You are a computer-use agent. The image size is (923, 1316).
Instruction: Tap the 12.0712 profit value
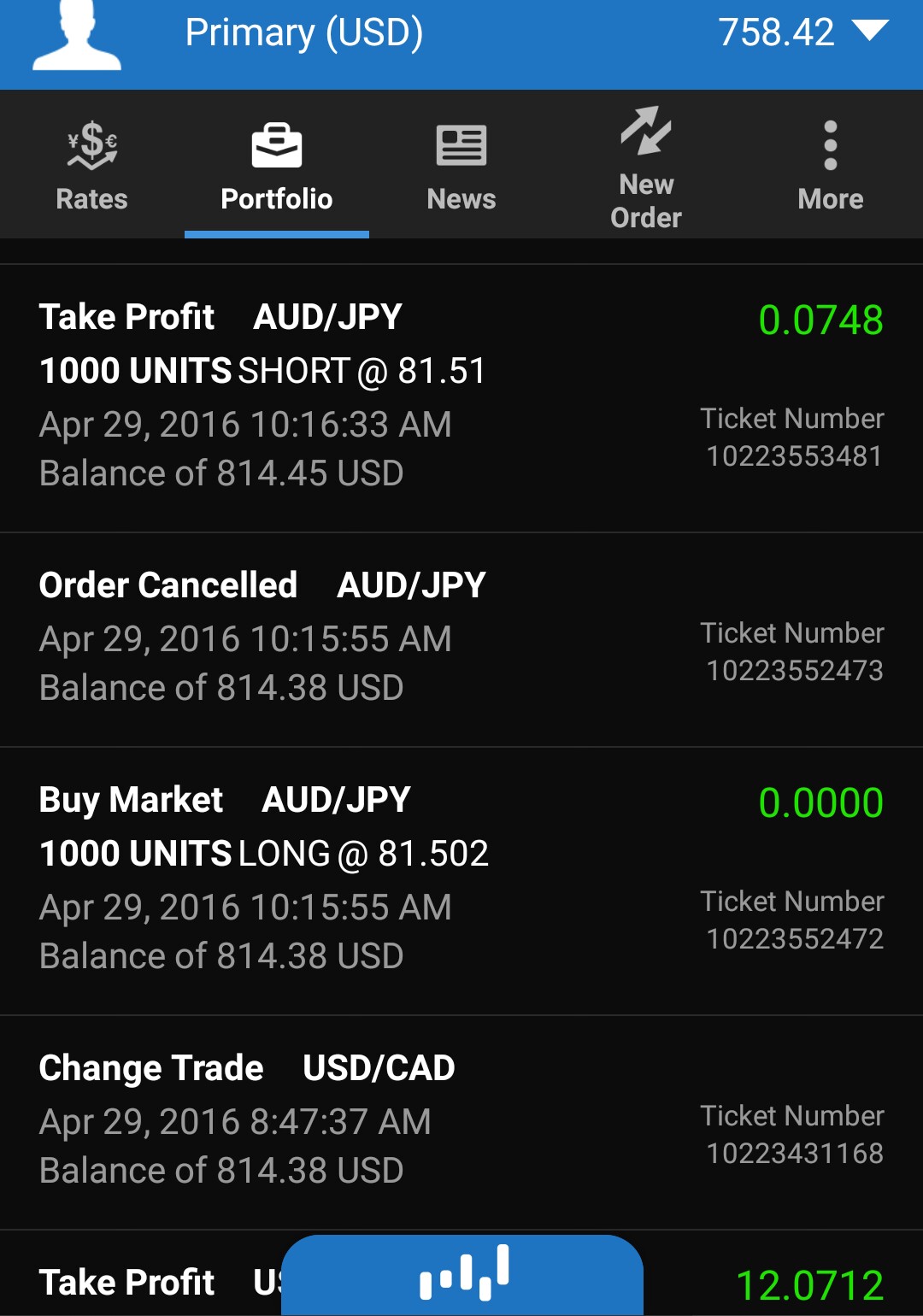tap(809, 1285)
